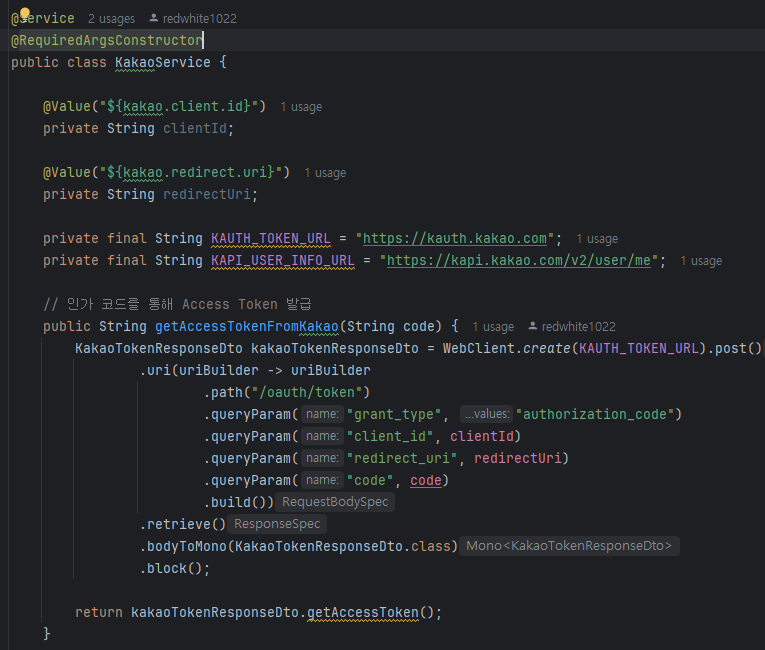Click the getAccessToken() call in return statement
765x650 pixels.
coord(370,612)
